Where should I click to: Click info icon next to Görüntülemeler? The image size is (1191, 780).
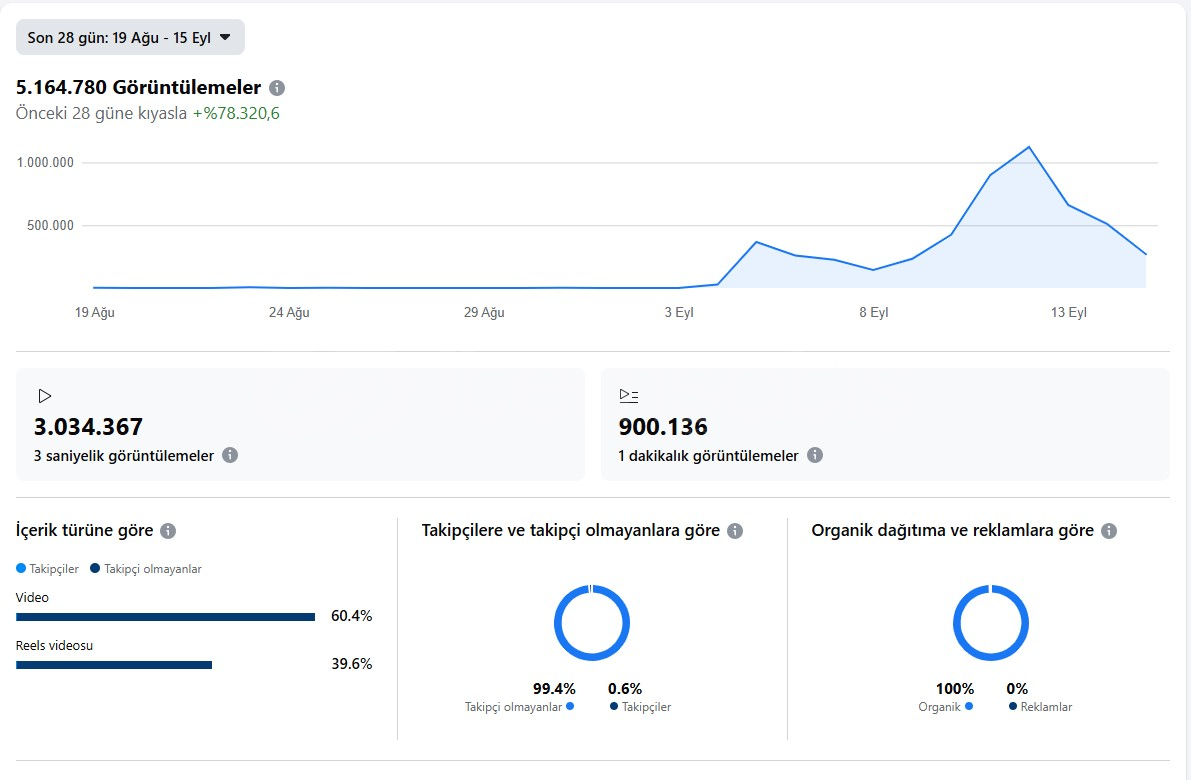[277, 88]
